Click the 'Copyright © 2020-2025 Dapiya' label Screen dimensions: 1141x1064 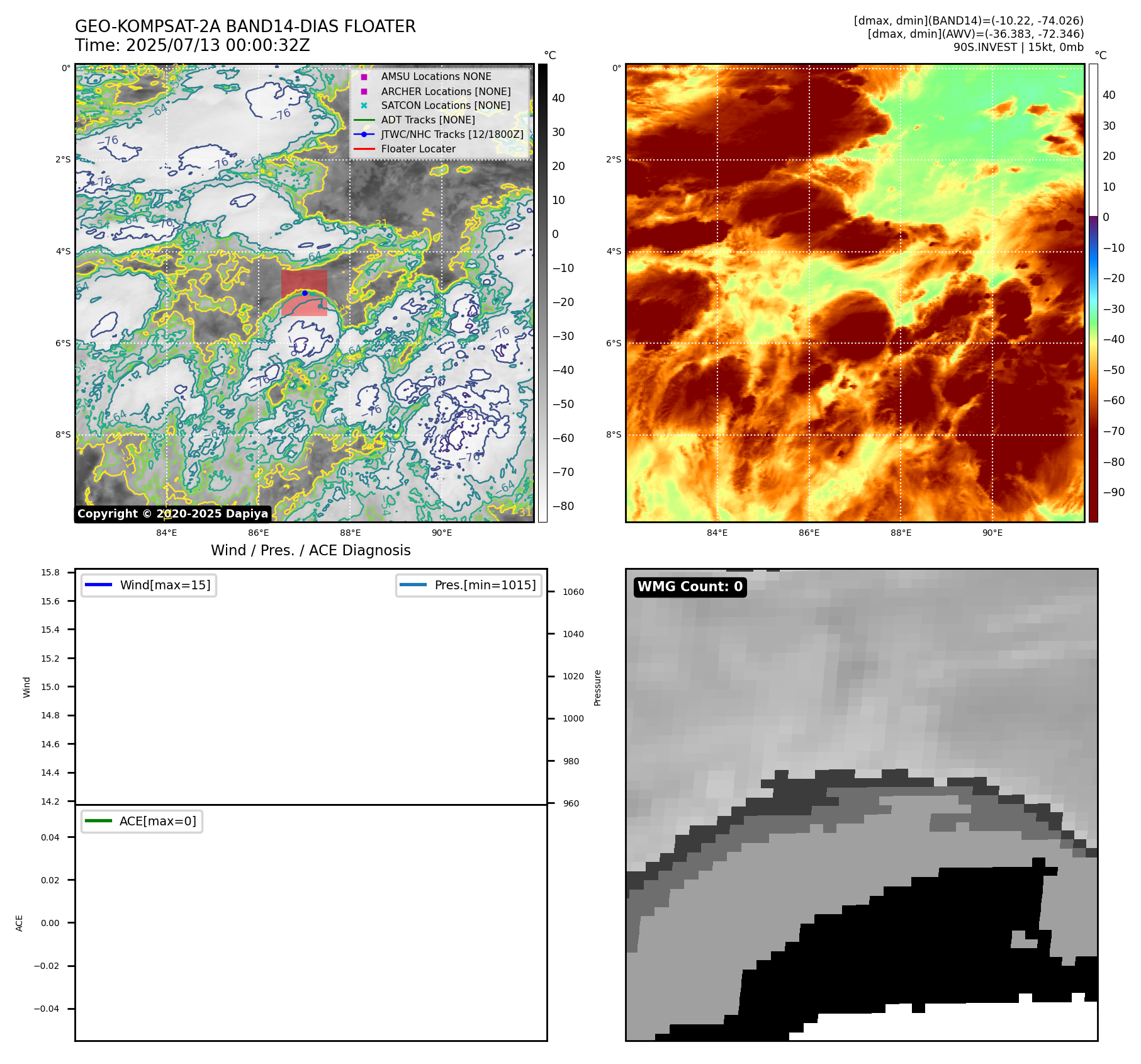(x=172, y=514)
